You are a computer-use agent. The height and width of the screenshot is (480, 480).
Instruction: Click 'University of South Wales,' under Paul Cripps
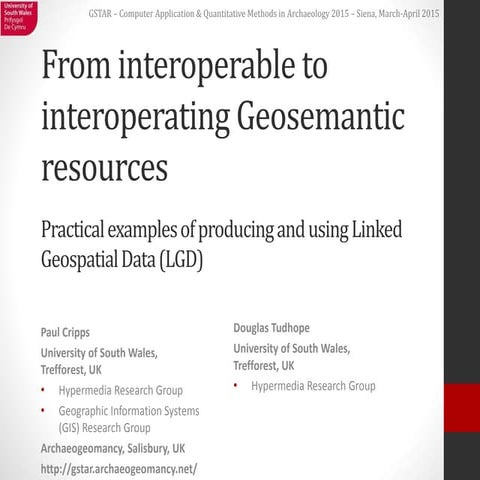tap(99, 353)
